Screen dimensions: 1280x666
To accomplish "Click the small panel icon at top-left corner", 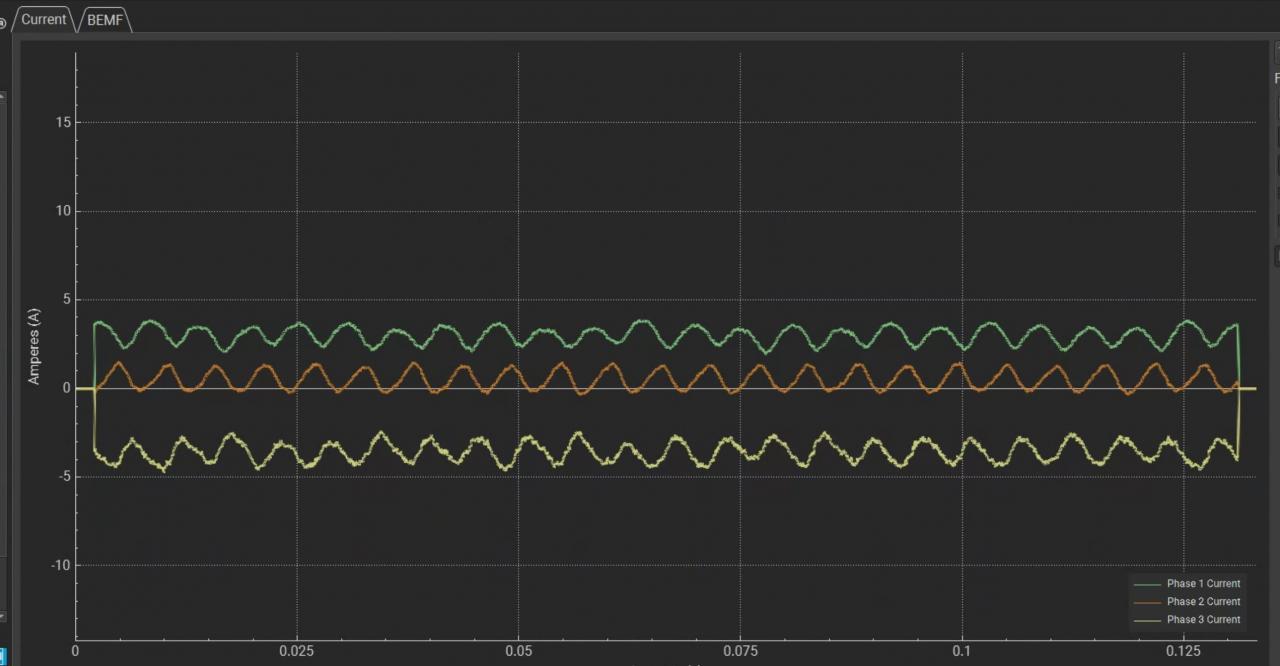I will click(x=4, y=22).
